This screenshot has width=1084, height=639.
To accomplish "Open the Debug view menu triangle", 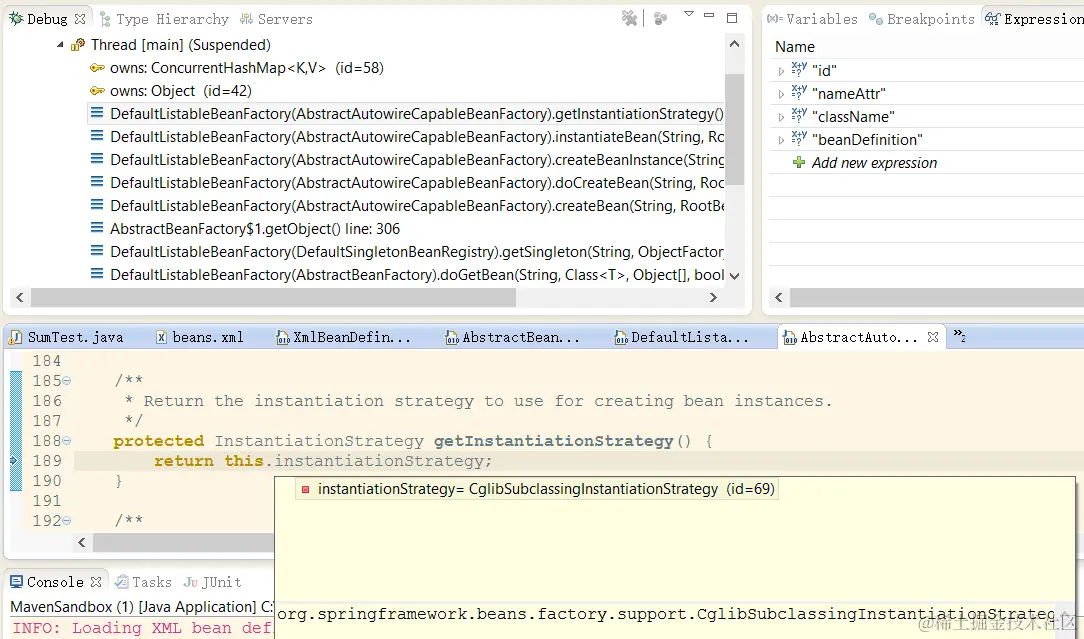I will tap(689, 14).
